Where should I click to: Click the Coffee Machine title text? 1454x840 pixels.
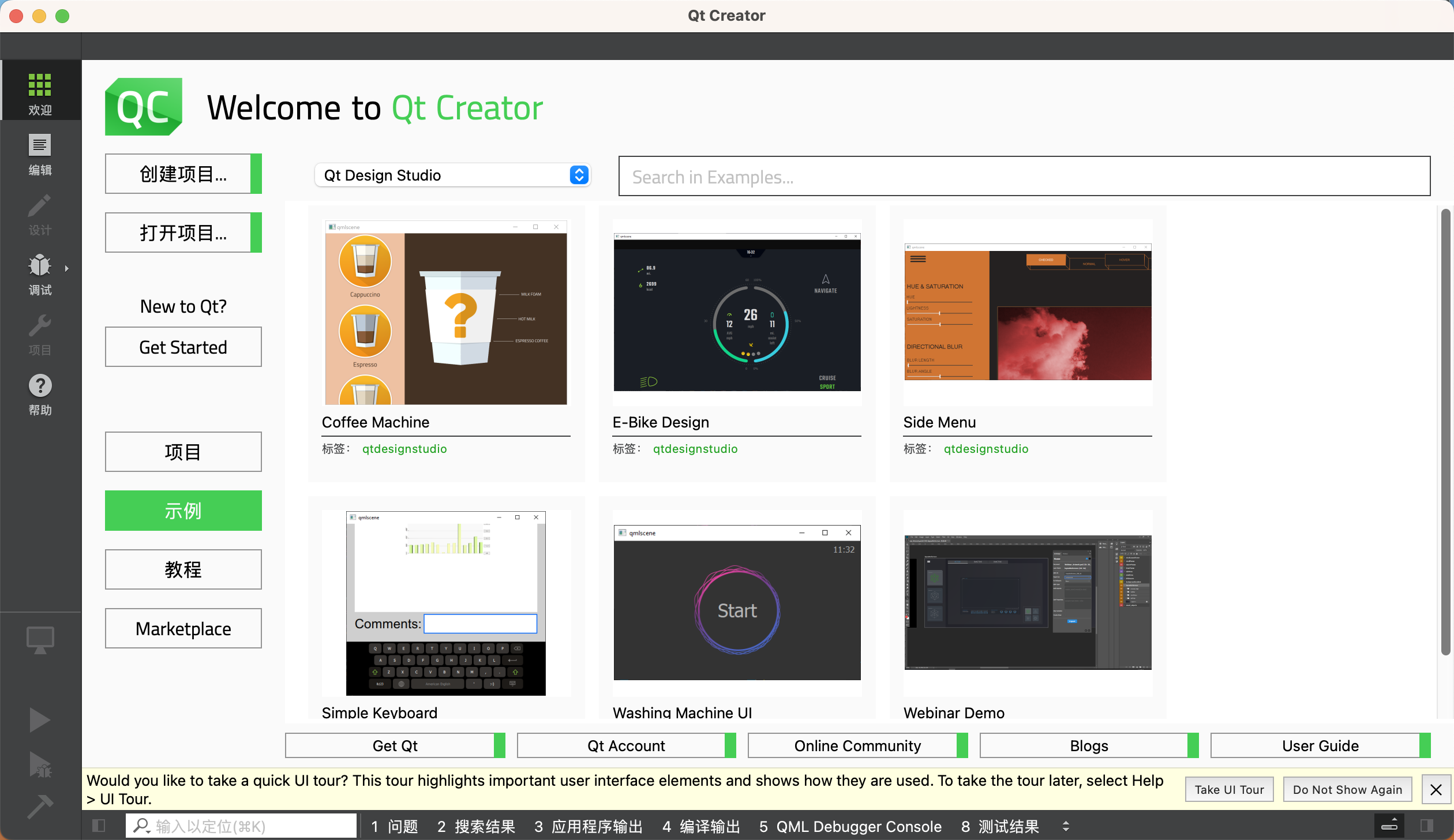[376, 422]
